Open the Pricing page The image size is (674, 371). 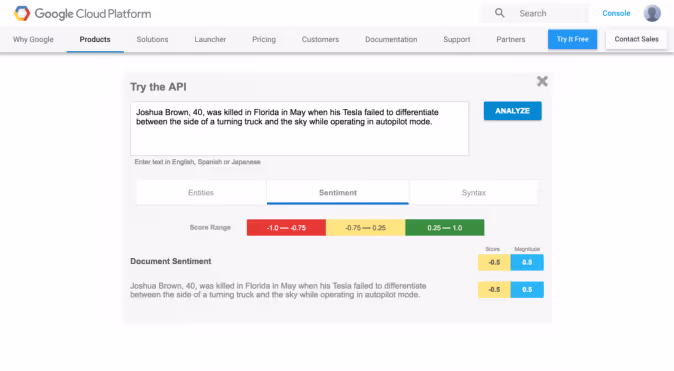264,39
